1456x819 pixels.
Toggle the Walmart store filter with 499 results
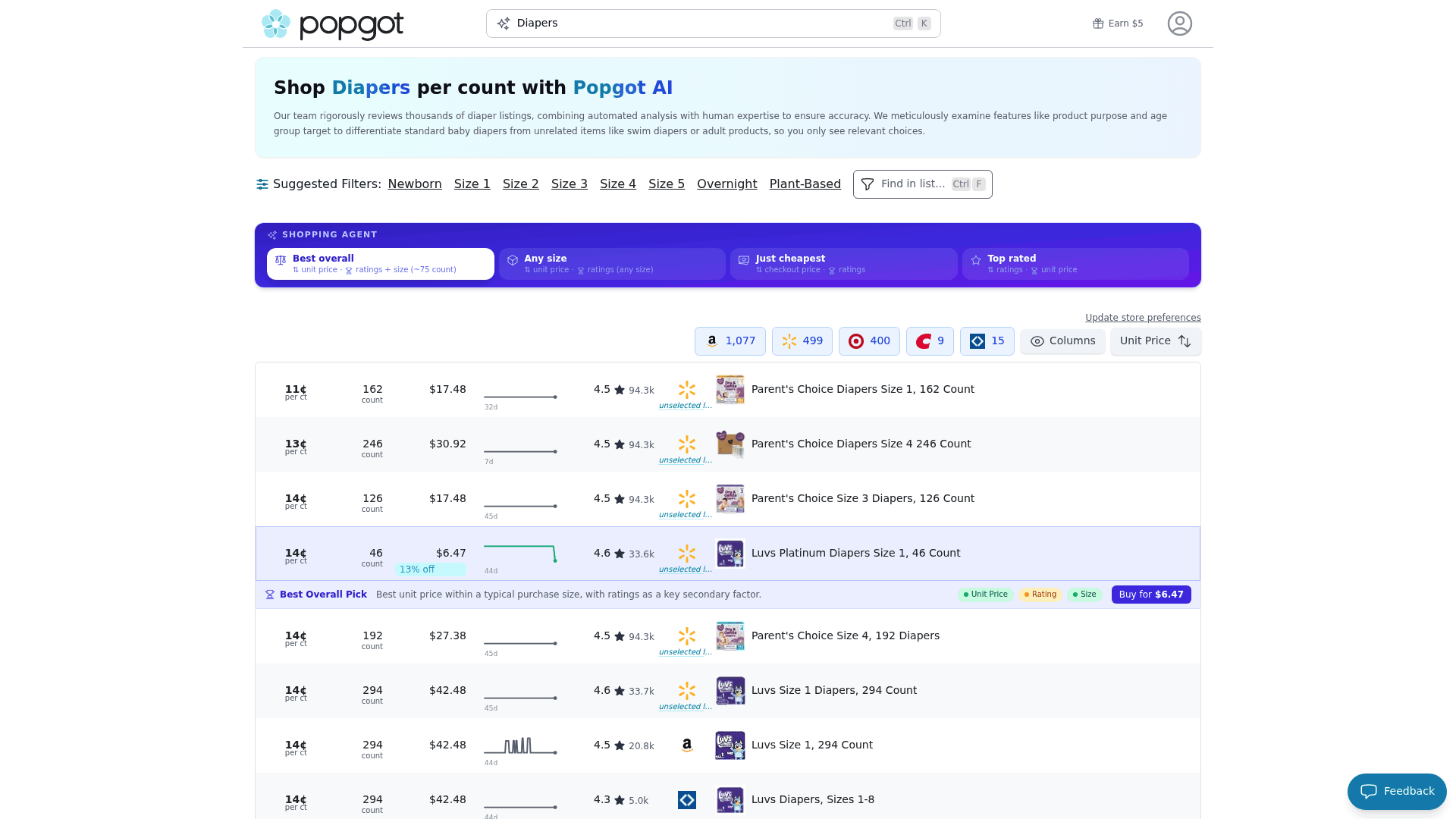802,341
